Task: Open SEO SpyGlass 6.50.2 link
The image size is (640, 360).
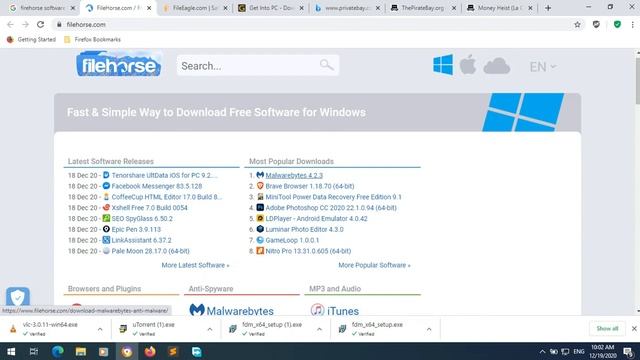Action: tap(142, 218)
